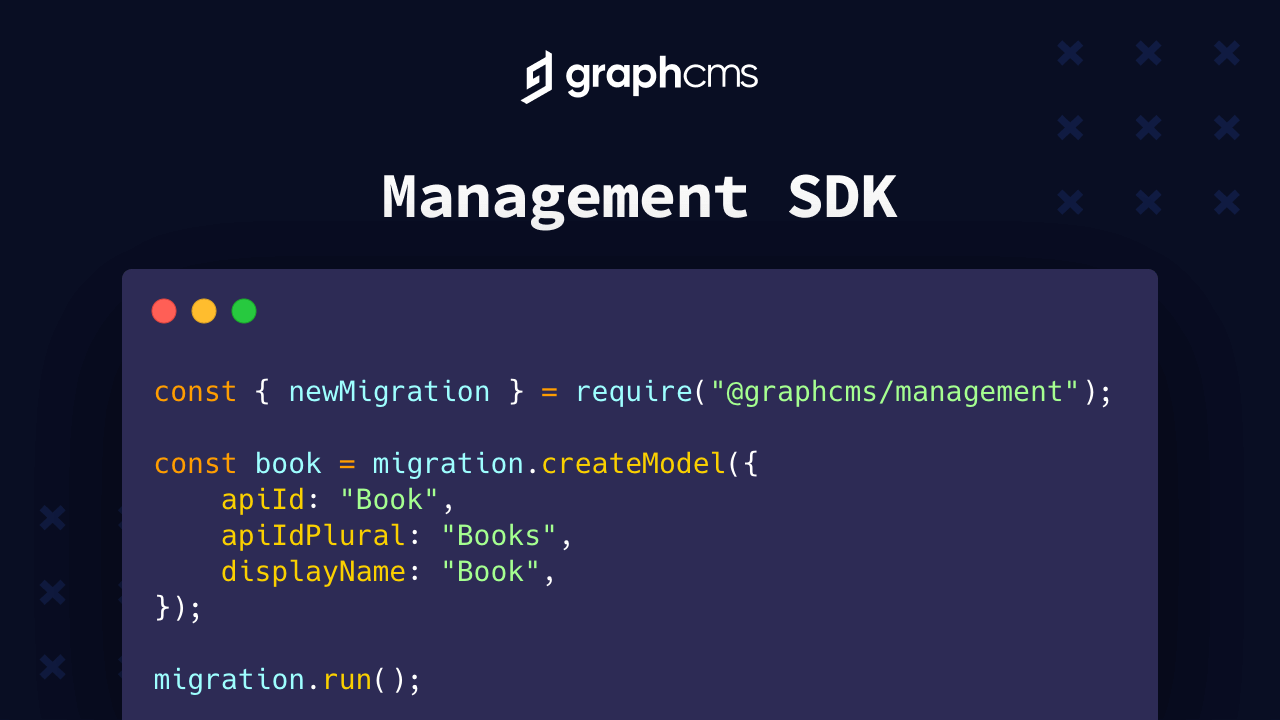
Task: Select the red traffic-light circle
Action: tap(164, 311)
